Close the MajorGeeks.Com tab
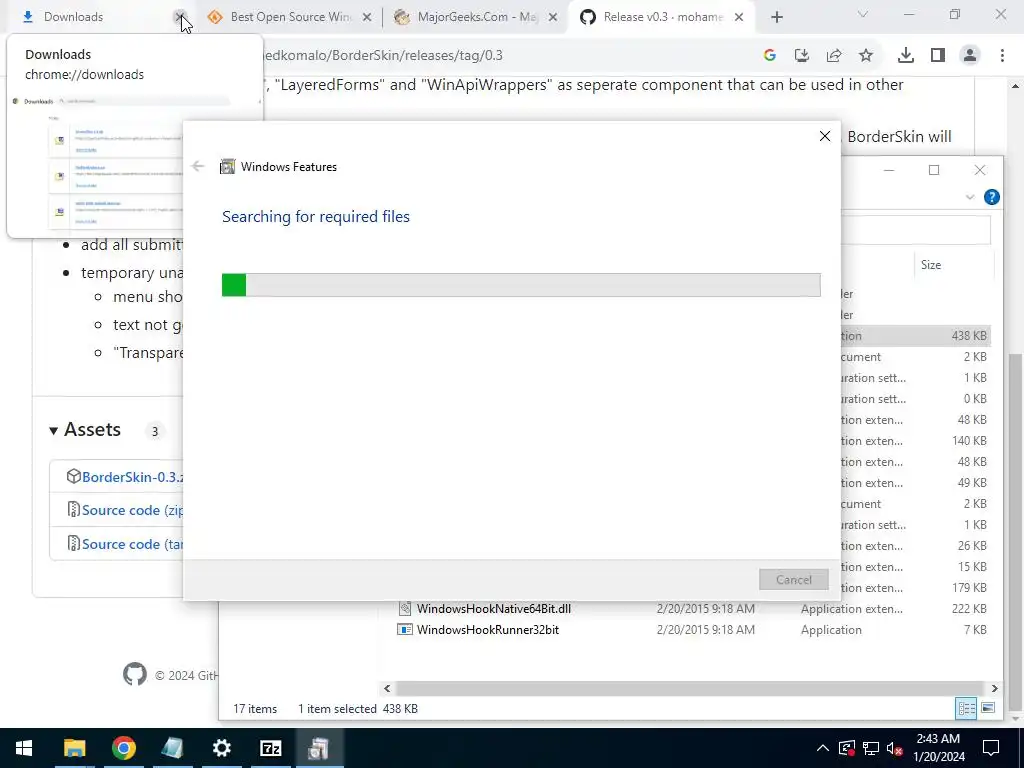Screen dimensions: 1024x768 click(553, 17)
